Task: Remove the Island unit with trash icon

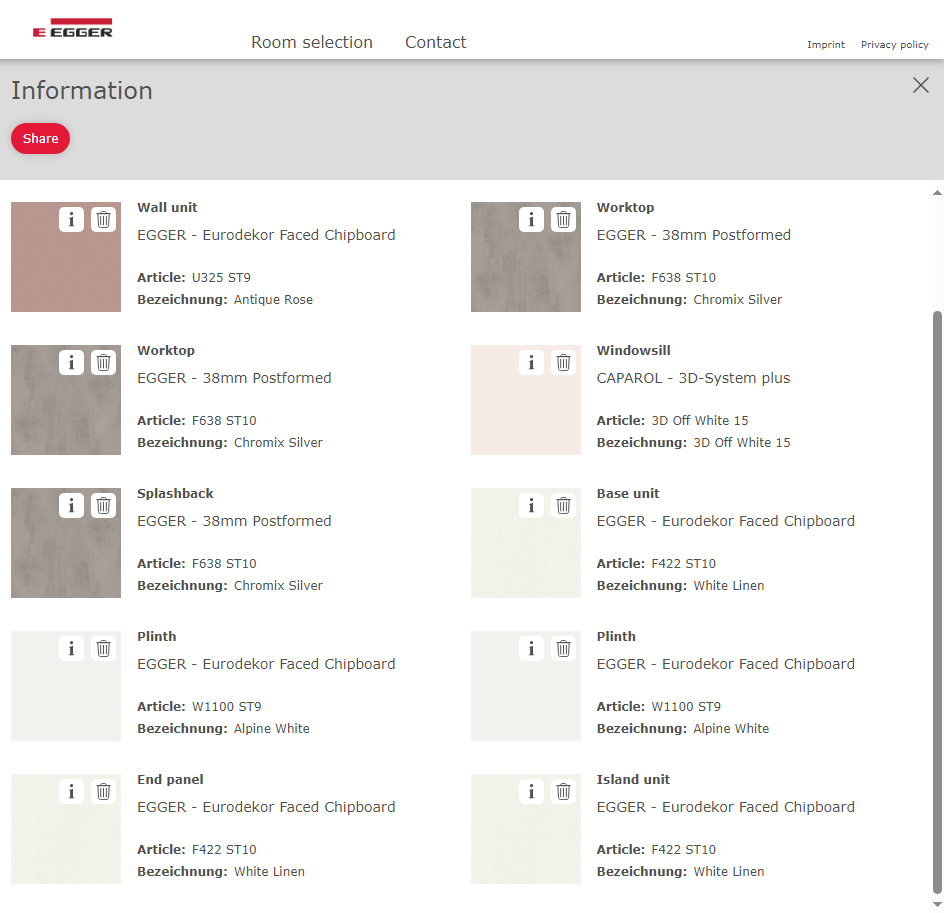Action: pos(563,791)
